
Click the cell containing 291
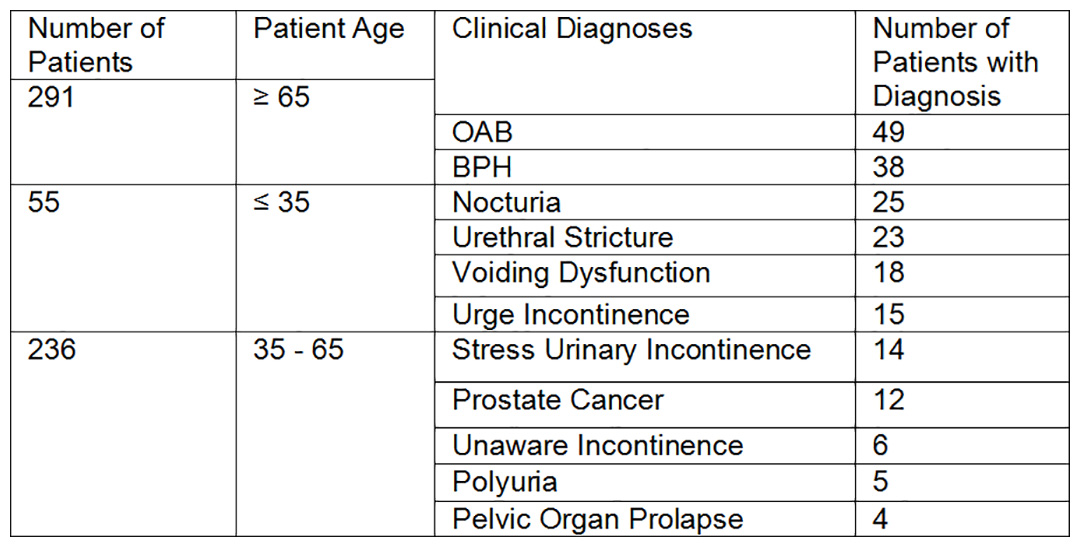(x=123, y=132)
